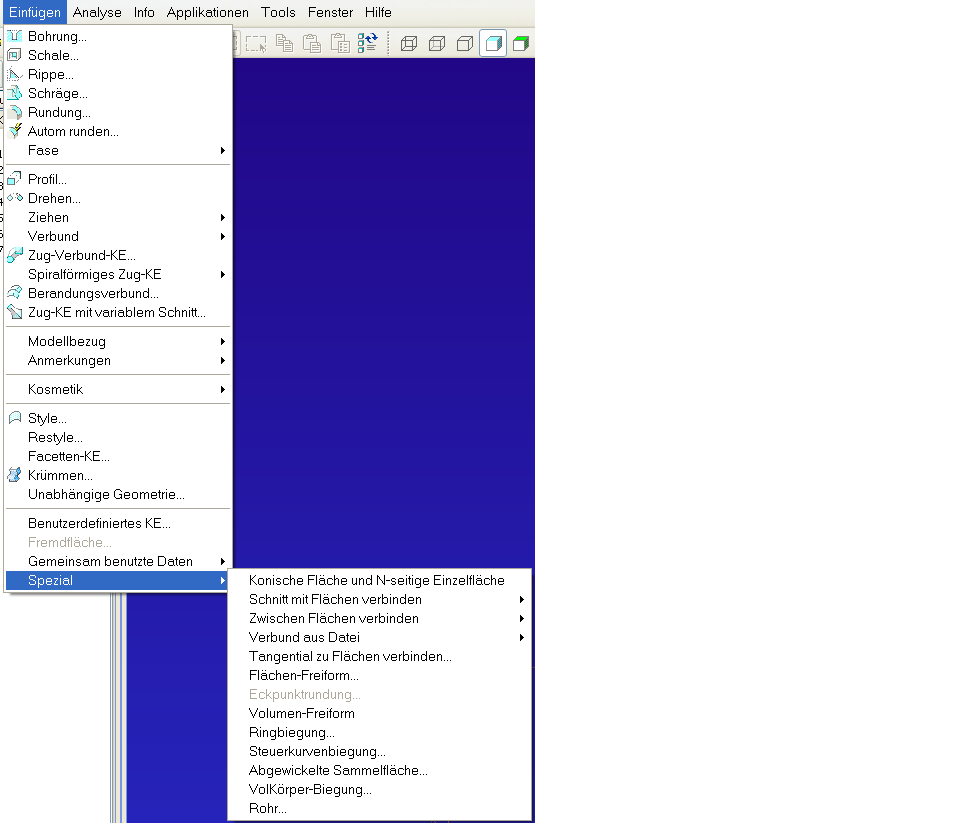The image size is (960, 823).
Task: Click the dashed selection box toolbar icon
Action: pyautogui.click(x=256, y=43)
